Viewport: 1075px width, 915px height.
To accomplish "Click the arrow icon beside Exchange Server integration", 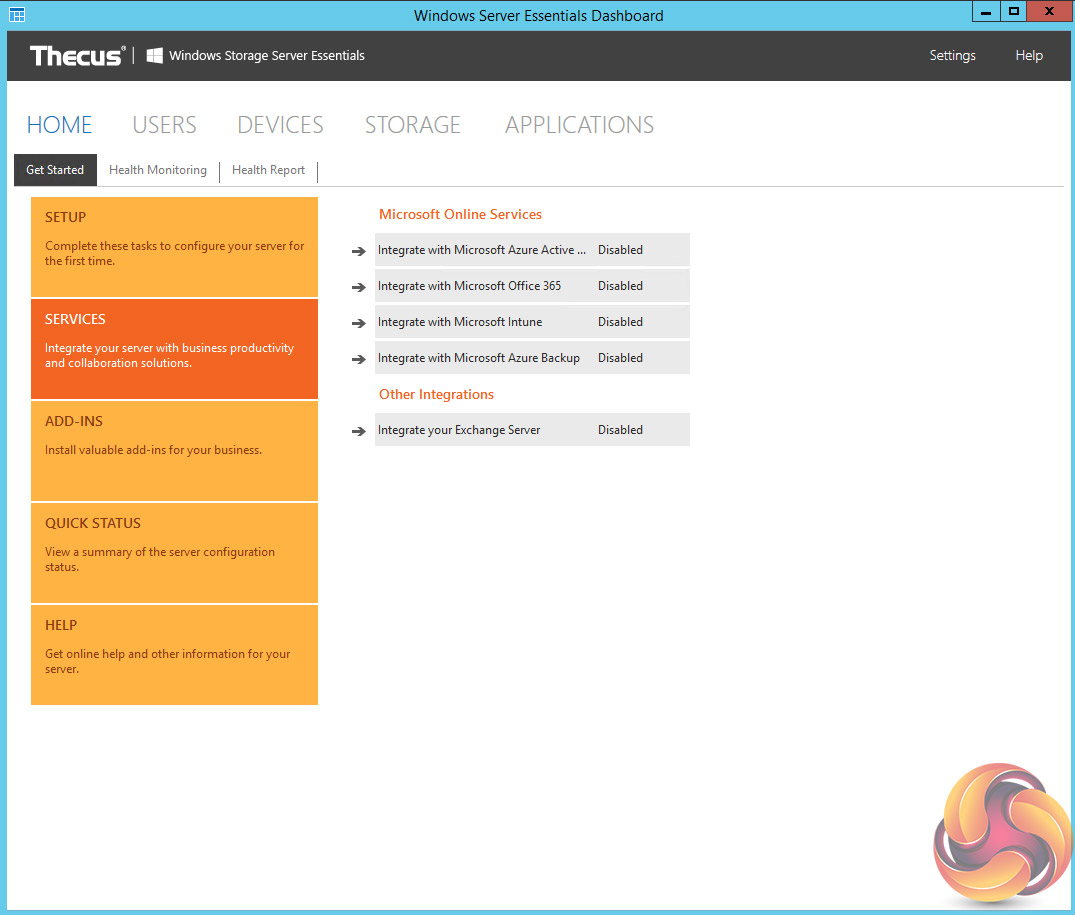I will [x=359, y=431].
